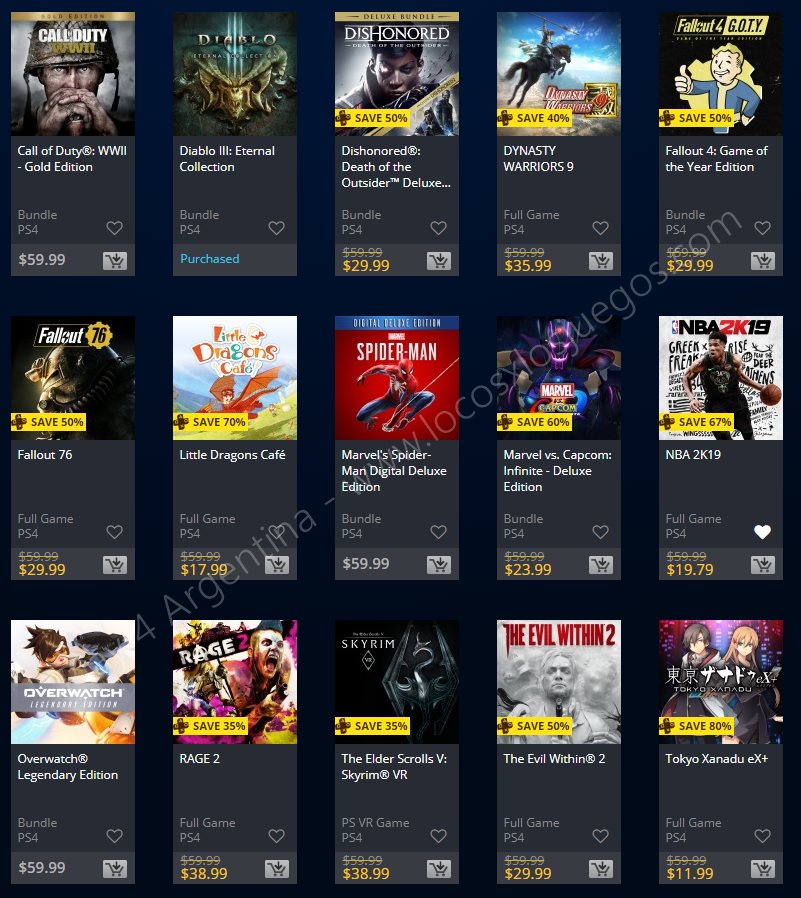Open the Little Dragons Café title link
This screenshot has height=898, width=801.
pyautogui.click(x=232, y=455)
